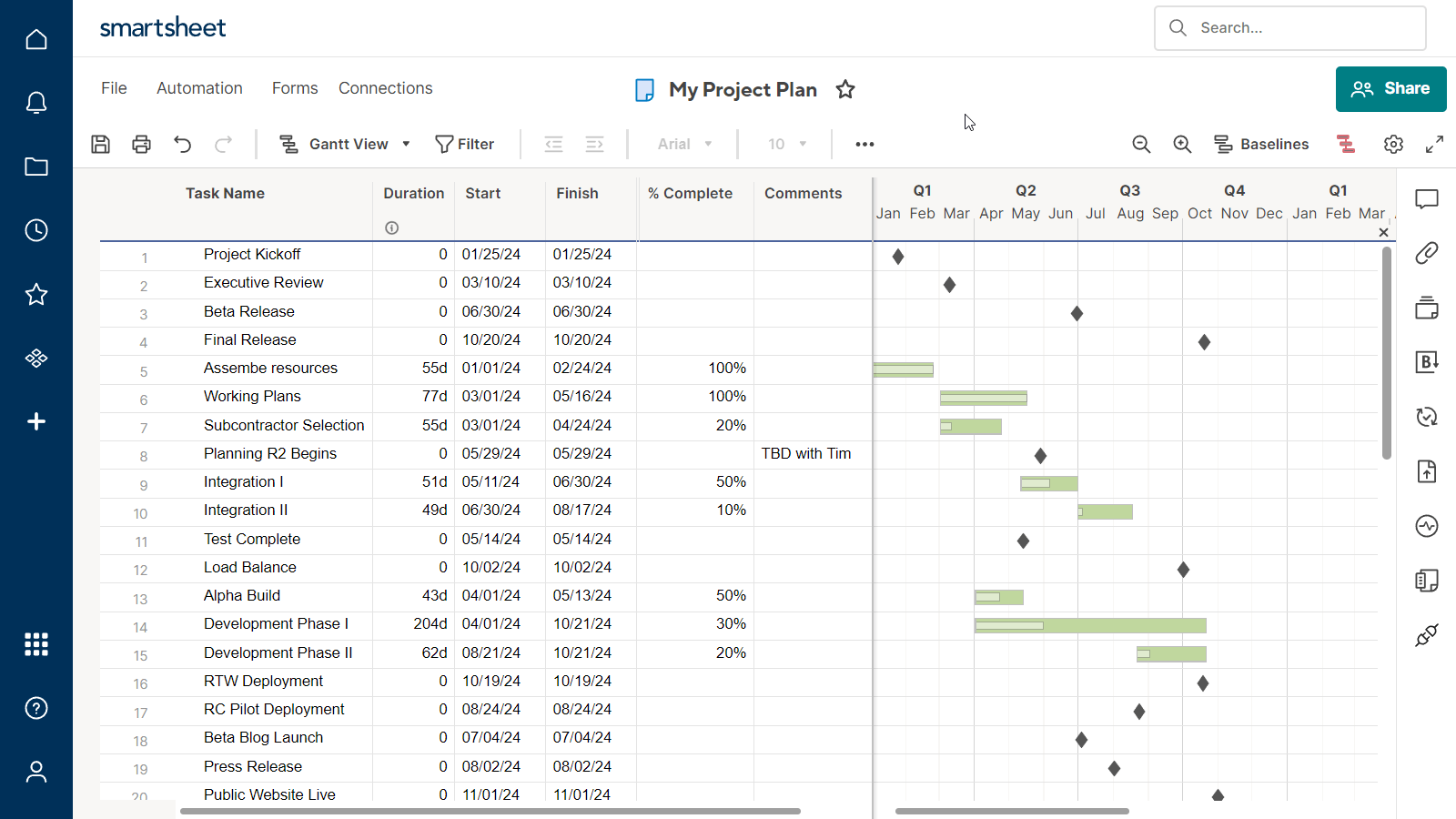This screenshot has height=819, width=1456.
Task: Toggle fullscreen view
Action: [x=1435, y=144]
